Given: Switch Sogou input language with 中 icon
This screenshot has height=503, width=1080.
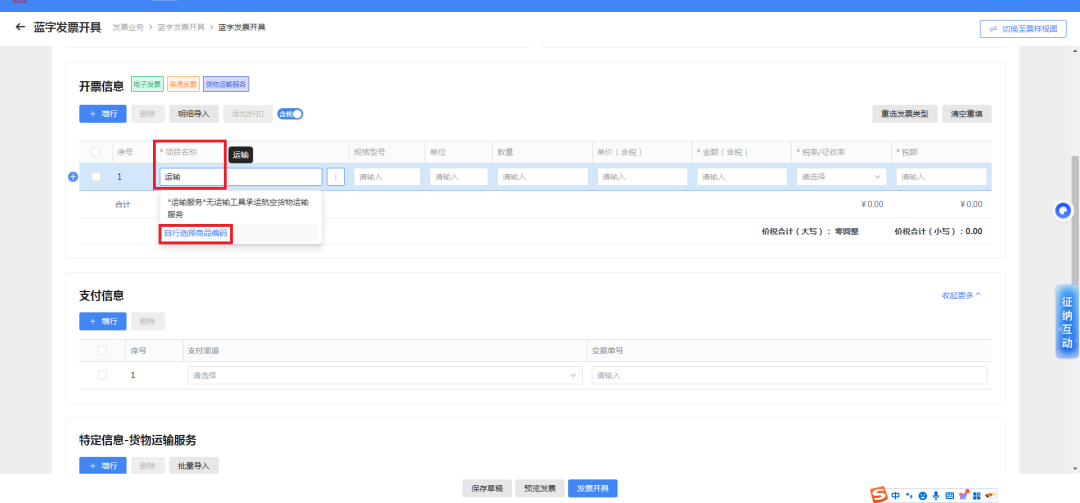Looking at the screenshot, I should tap(895, 495).
